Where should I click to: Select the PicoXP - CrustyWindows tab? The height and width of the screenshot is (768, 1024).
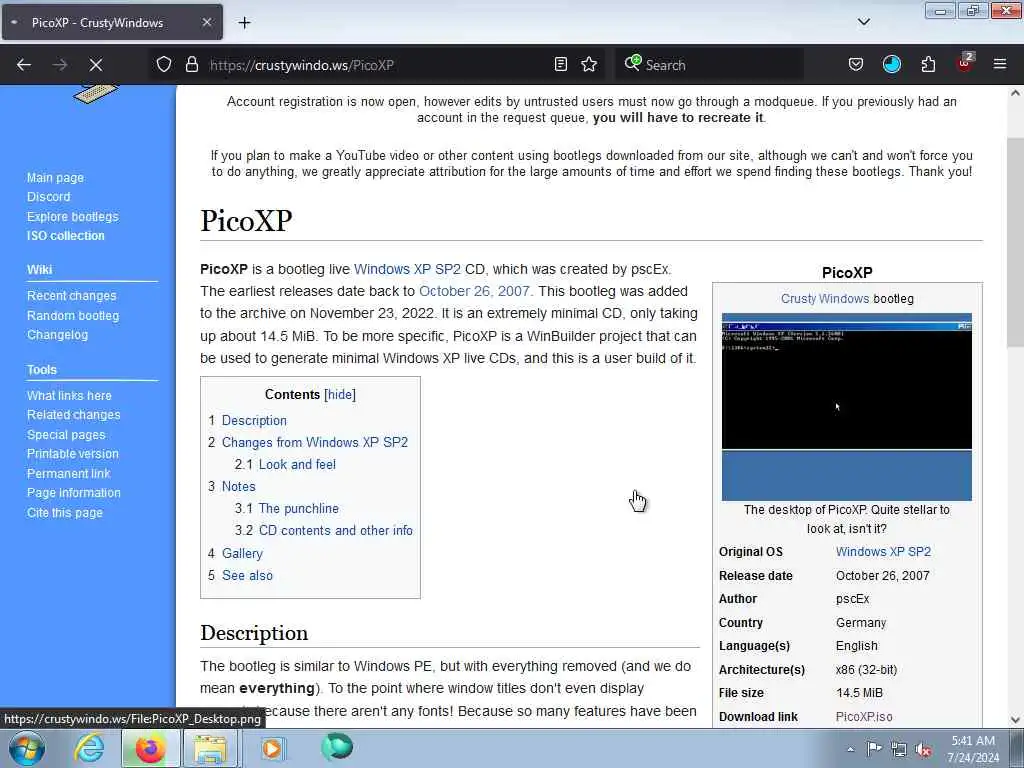112,22
